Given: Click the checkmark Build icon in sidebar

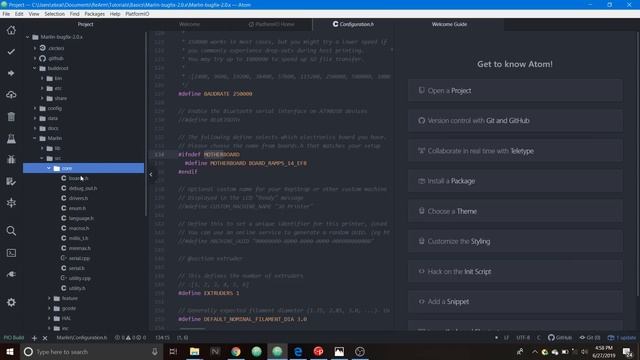Looking at the screenshot, I should point(11,52).
